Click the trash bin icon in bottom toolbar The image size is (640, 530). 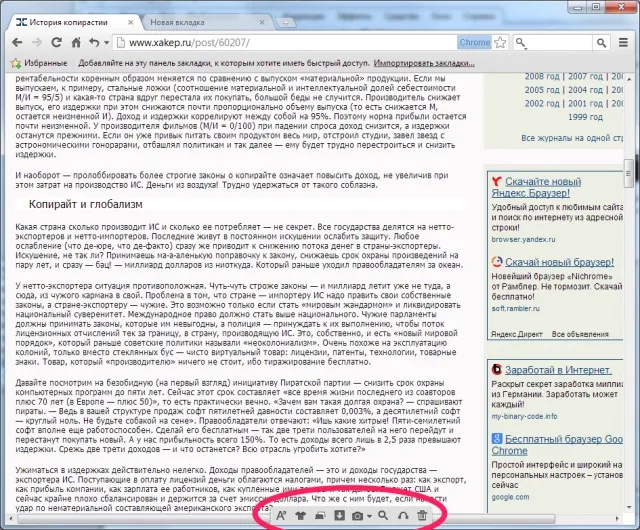tap(422, 515)
